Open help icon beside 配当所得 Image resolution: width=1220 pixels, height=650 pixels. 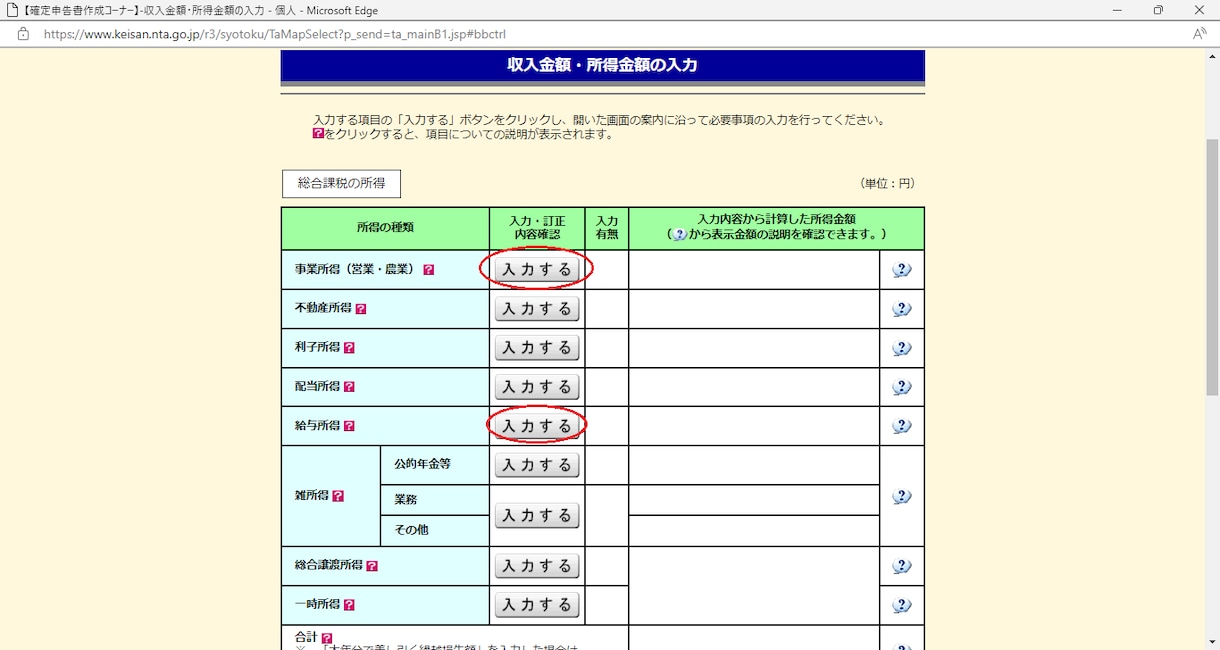[349, 387]
